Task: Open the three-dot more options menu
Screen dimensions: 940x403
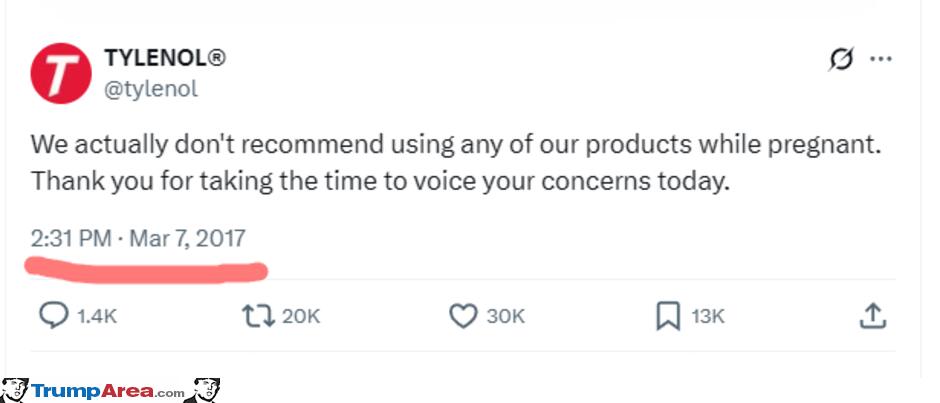Action: coord(880,59)
